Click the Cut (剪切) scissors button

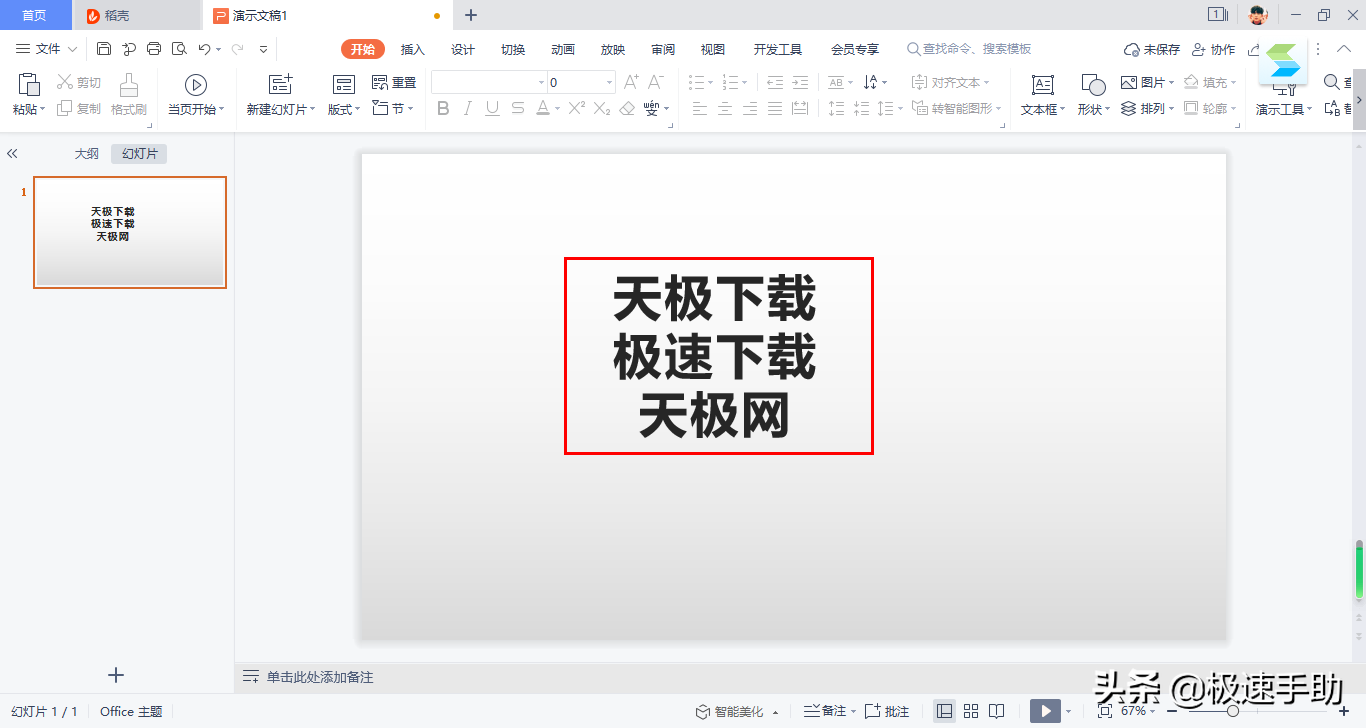pyautogui.click(x=79, y=83)
